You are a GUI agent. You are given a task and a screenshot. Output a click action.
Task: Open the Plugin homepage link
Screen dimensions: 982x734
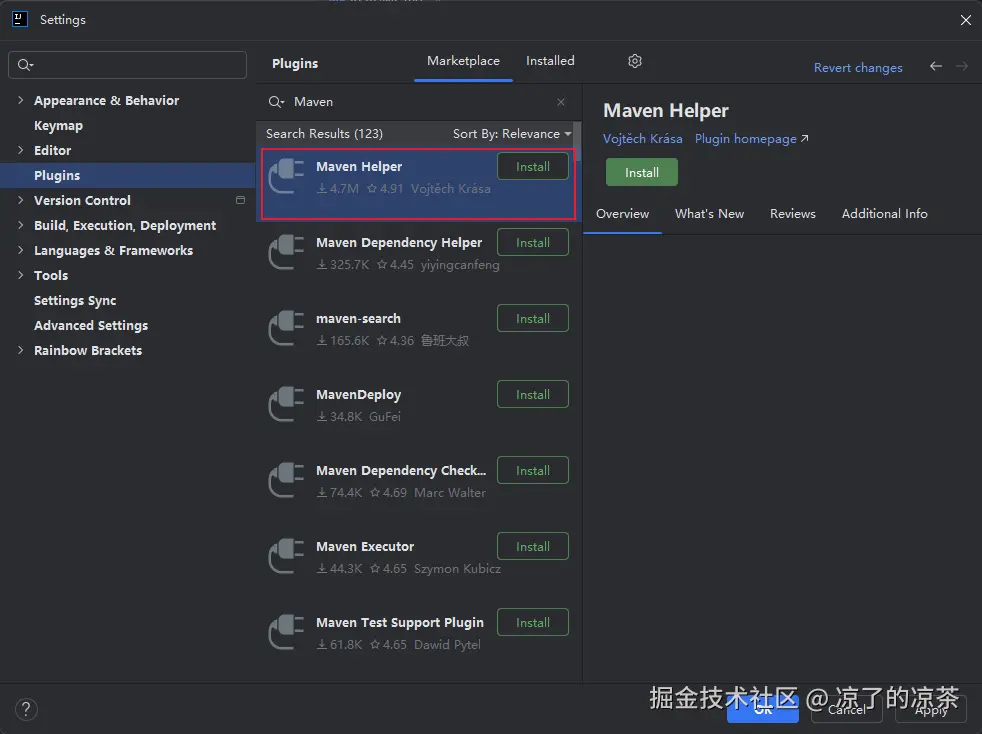(x=752, y=138)
